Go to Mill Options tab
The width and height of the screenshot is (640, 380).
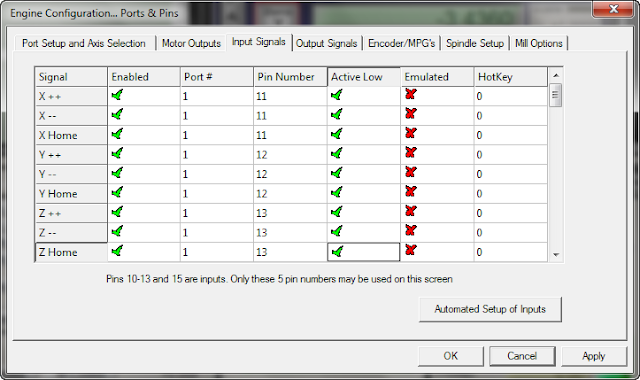coord(538,43)
